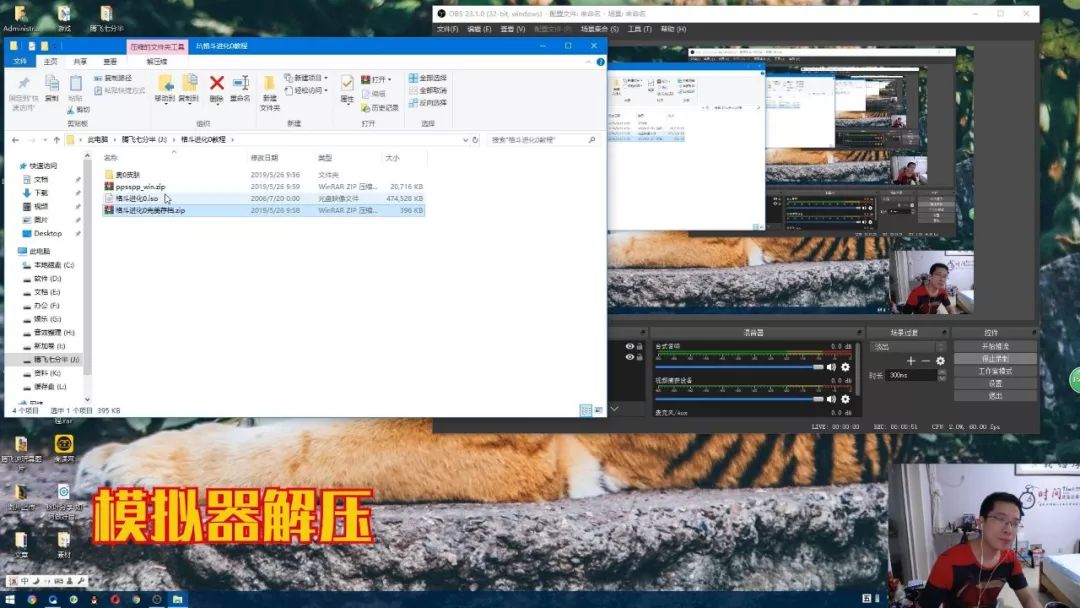Click File Explorer icon in Windows taskbar

[177, 600]
